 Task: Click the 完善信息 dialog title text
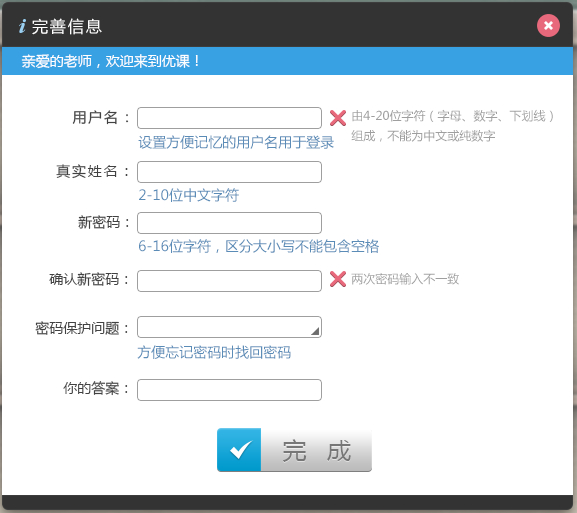click(67, 26)
